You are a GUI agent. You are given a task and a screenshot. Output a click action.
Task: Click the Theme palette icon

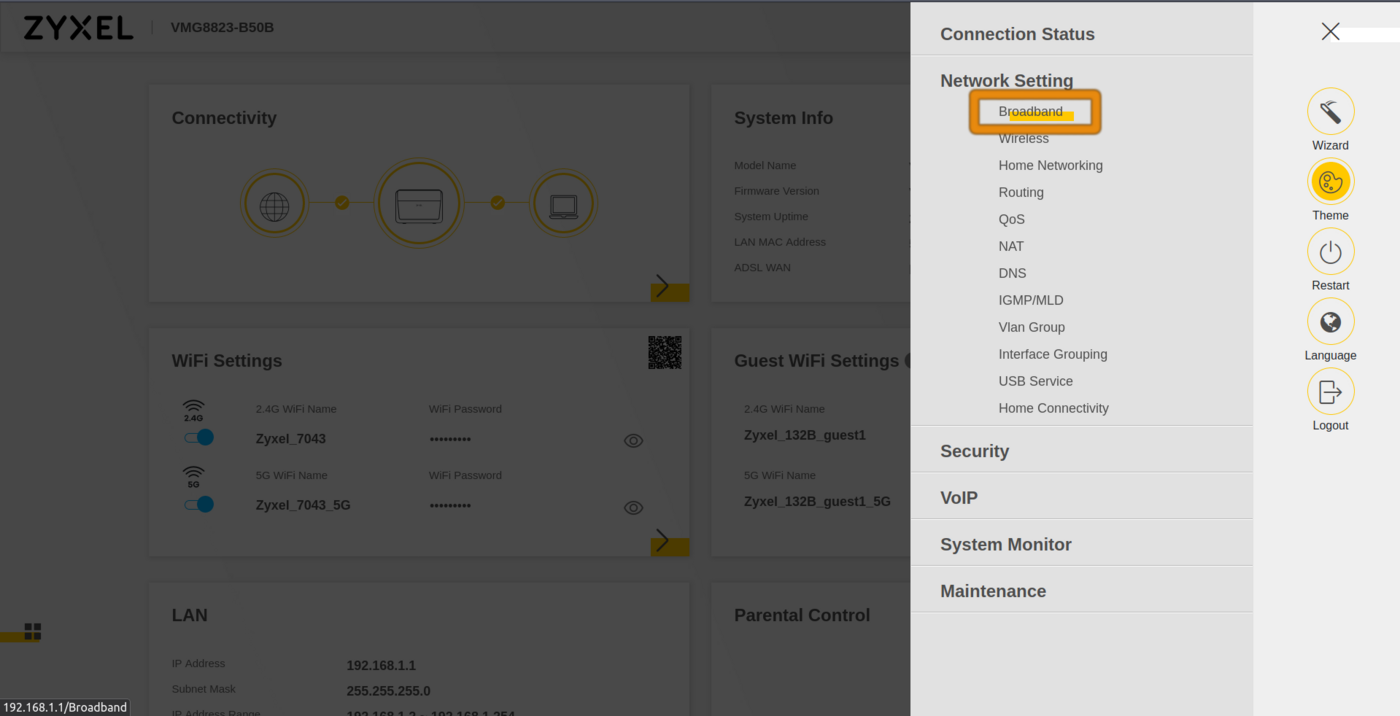click(x=1330, y=182)
